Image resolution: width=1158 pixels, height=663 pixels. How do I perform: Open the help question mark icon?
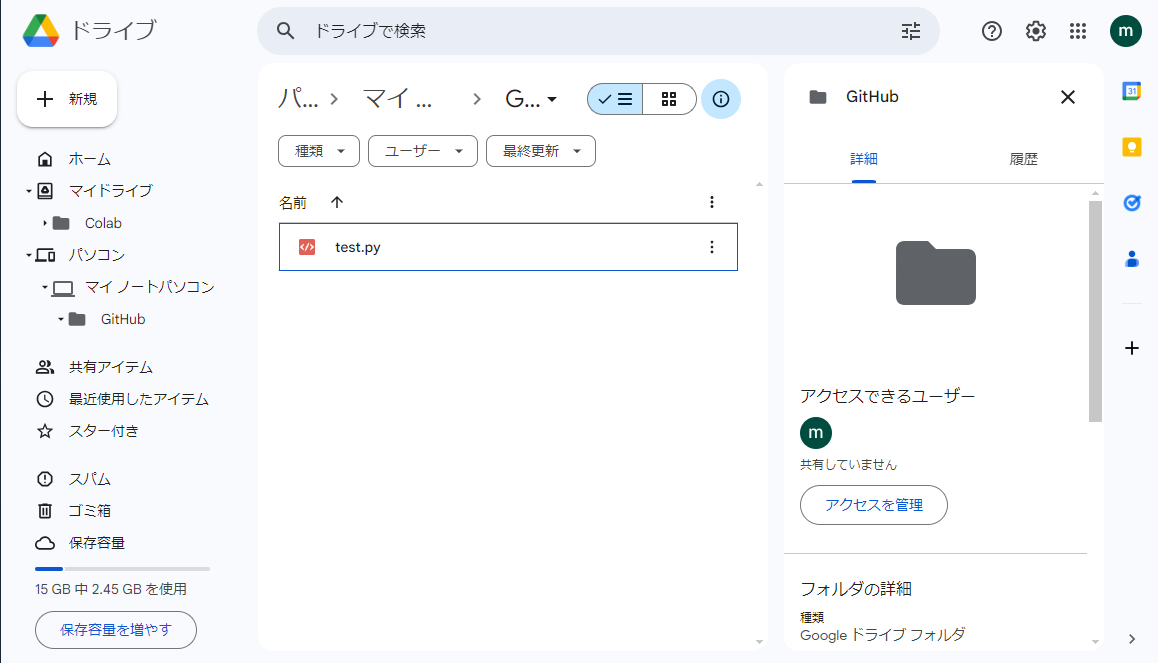991,31
